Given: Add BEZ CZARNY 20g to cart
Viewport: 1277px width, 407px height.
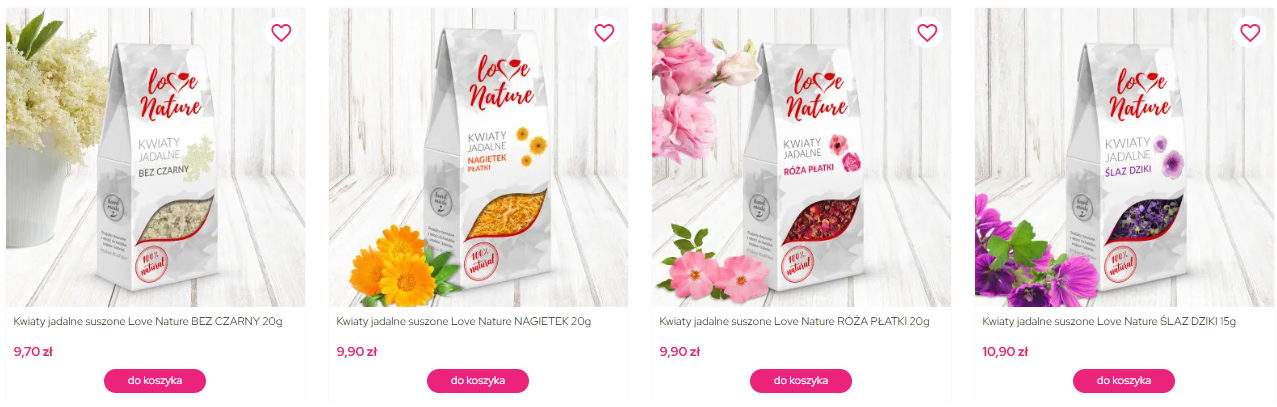Looking at the screenshot, I should coord(155,381).
